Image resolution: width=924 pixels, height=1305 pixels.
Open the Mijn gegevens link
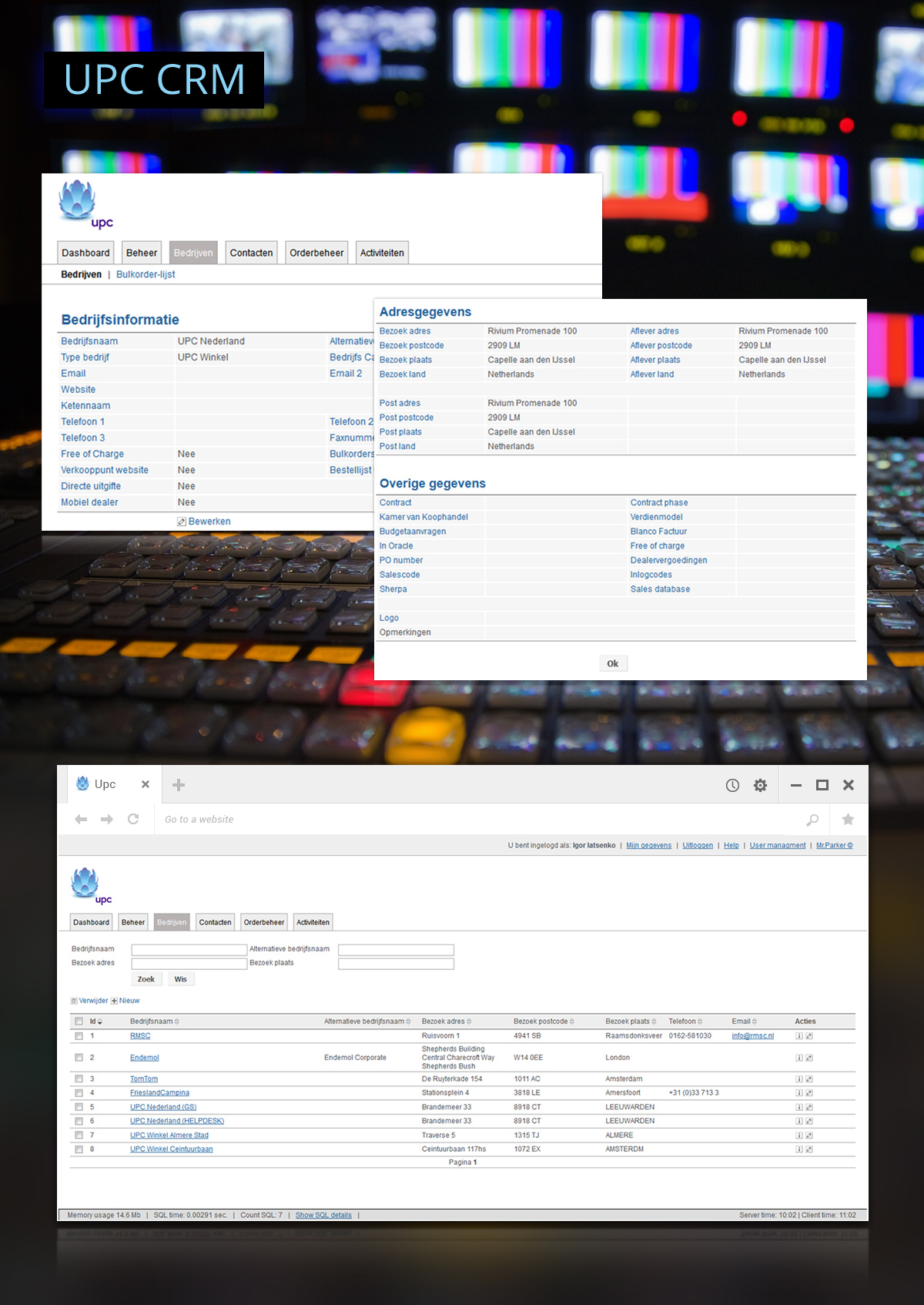[x=648, y=846]
